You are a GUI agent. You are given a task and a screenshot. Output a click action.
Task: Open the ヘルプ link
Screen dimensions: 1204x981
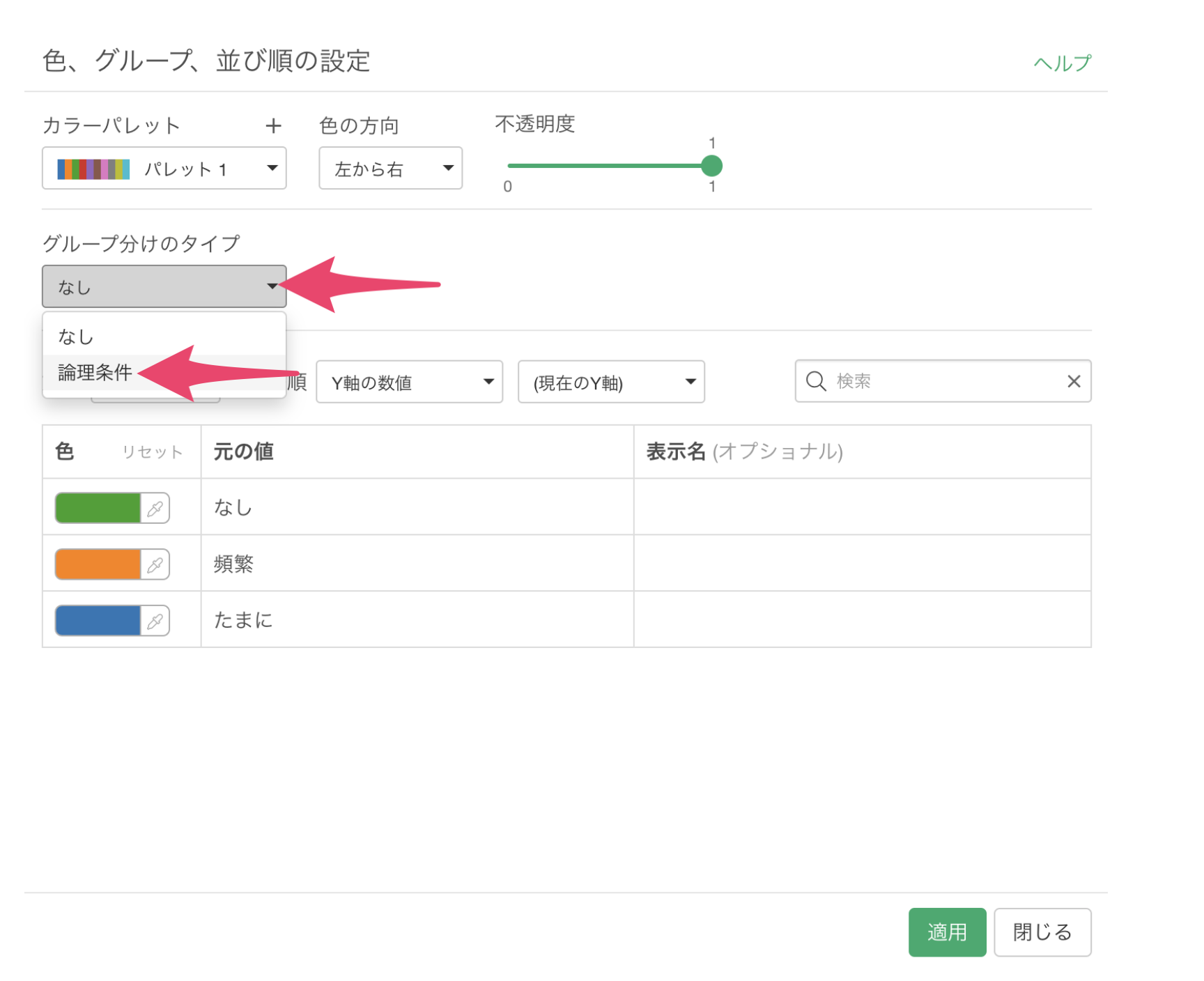(1062, 63)
